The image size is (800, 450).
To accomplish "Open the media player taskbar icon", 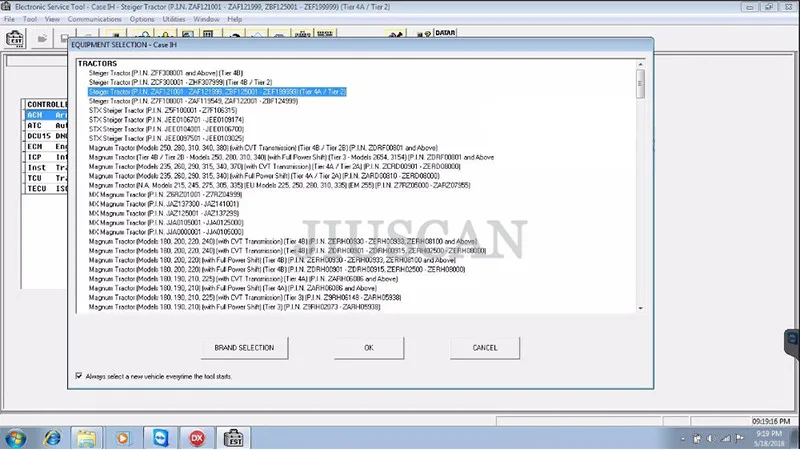I will click(122, 438).
